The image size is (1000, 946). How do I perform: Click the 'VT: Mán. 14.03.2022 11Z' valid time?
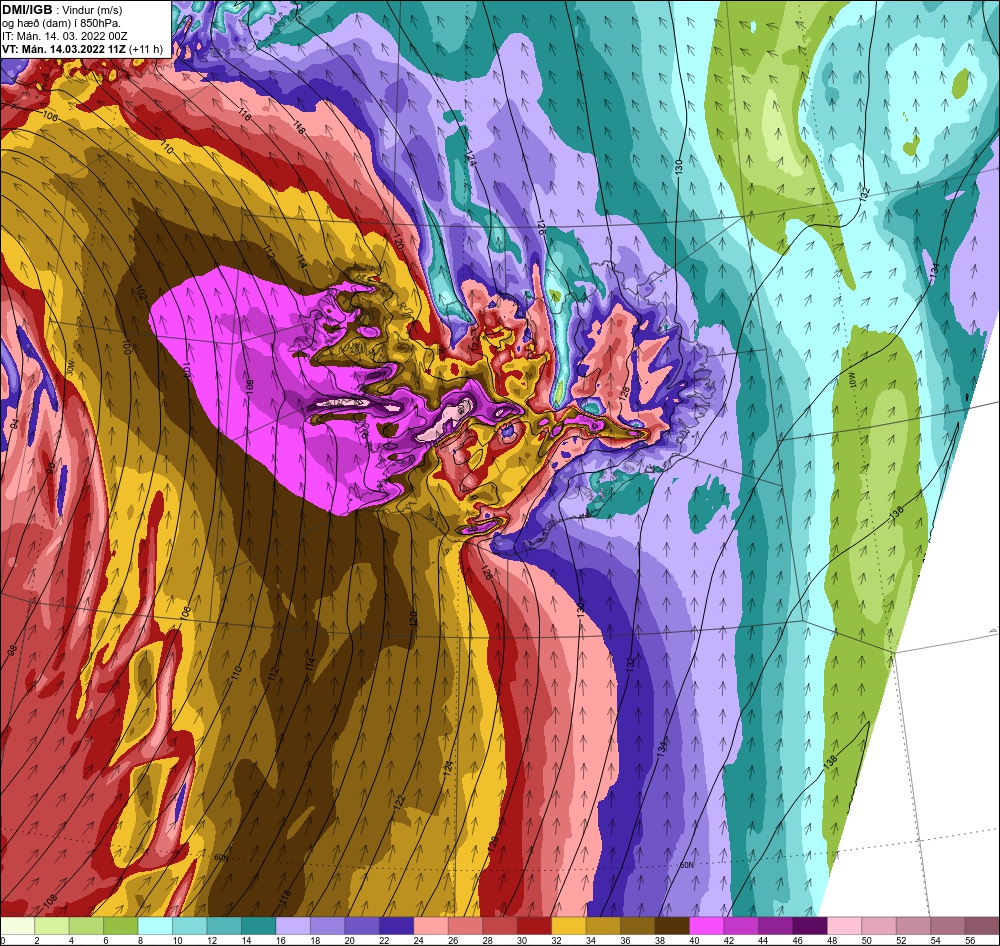pyautogui.click(x=63, y=49)
